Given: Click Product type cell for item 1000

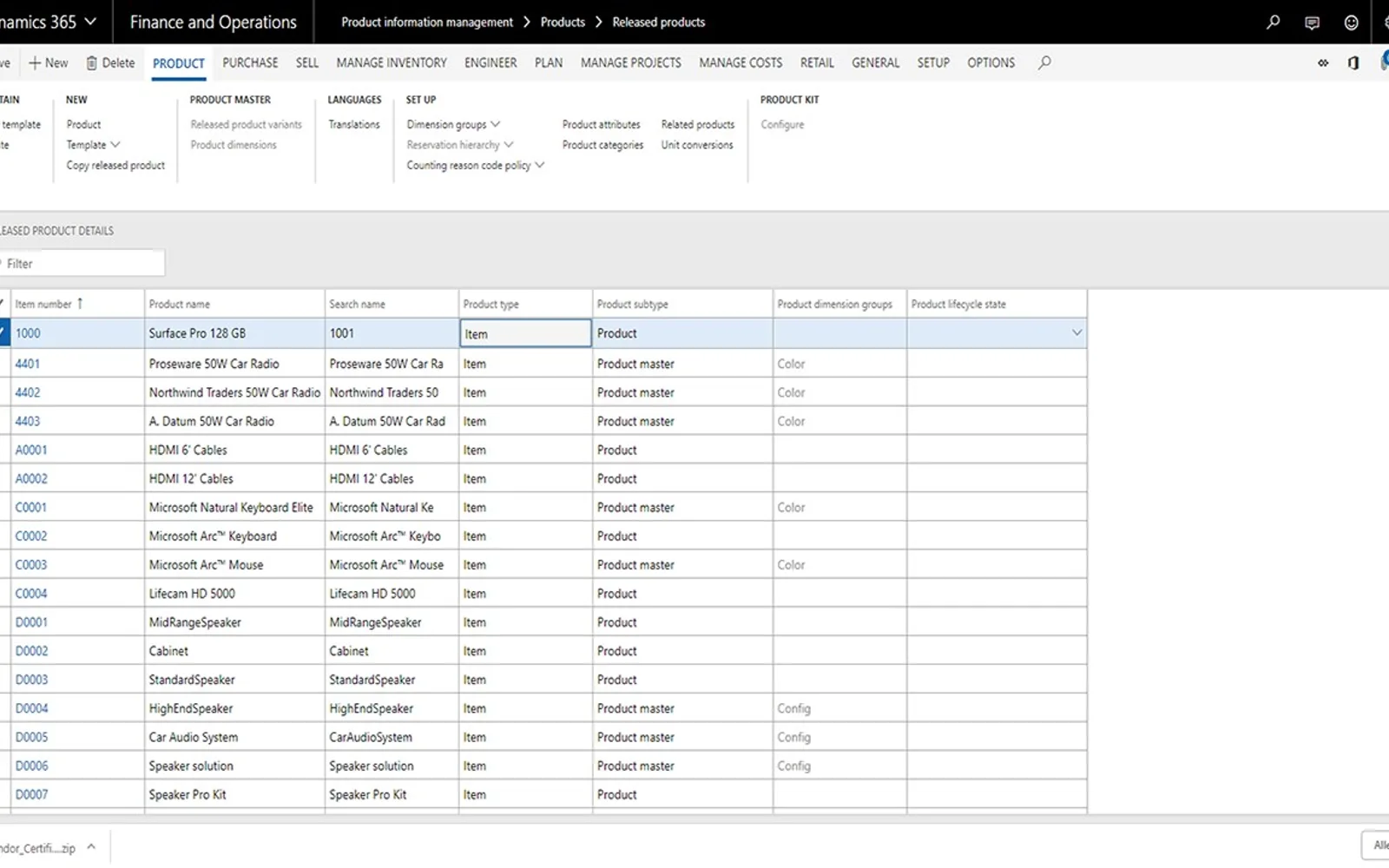Looking at the screenshot, I should click(x=525, y=333).
